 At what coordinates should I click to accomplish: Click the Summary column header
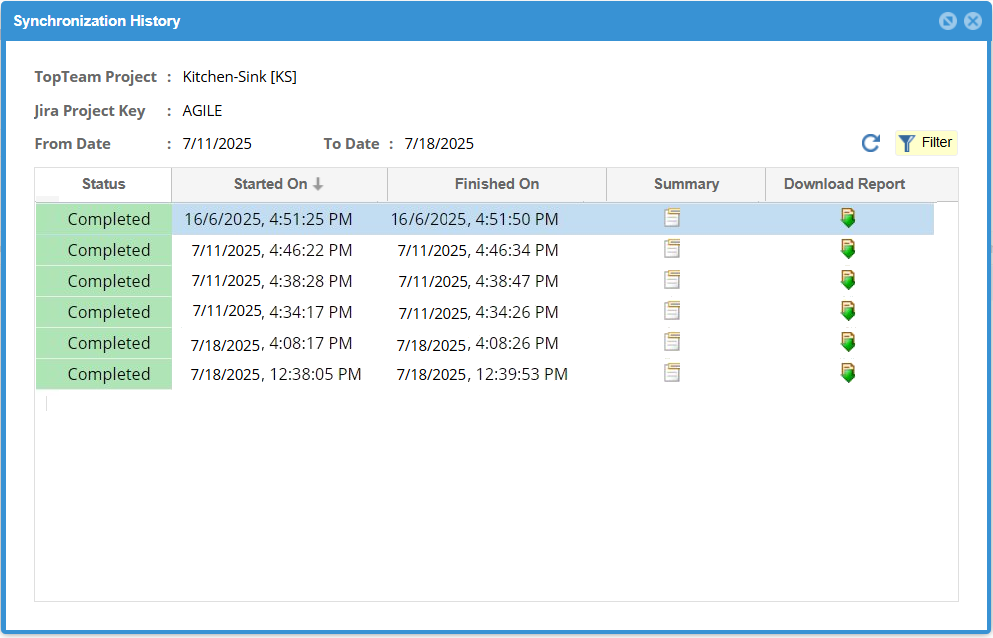coord(686,184)
